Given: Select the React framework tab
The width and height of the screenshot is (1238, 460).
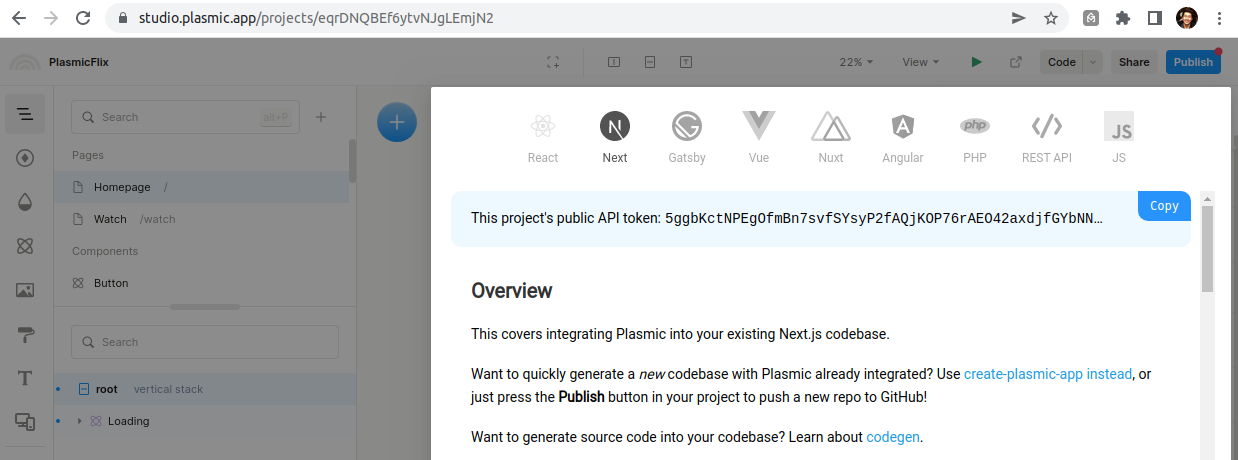Looking at the screenshot, I should pyautogui.click(x=543, y=137).
